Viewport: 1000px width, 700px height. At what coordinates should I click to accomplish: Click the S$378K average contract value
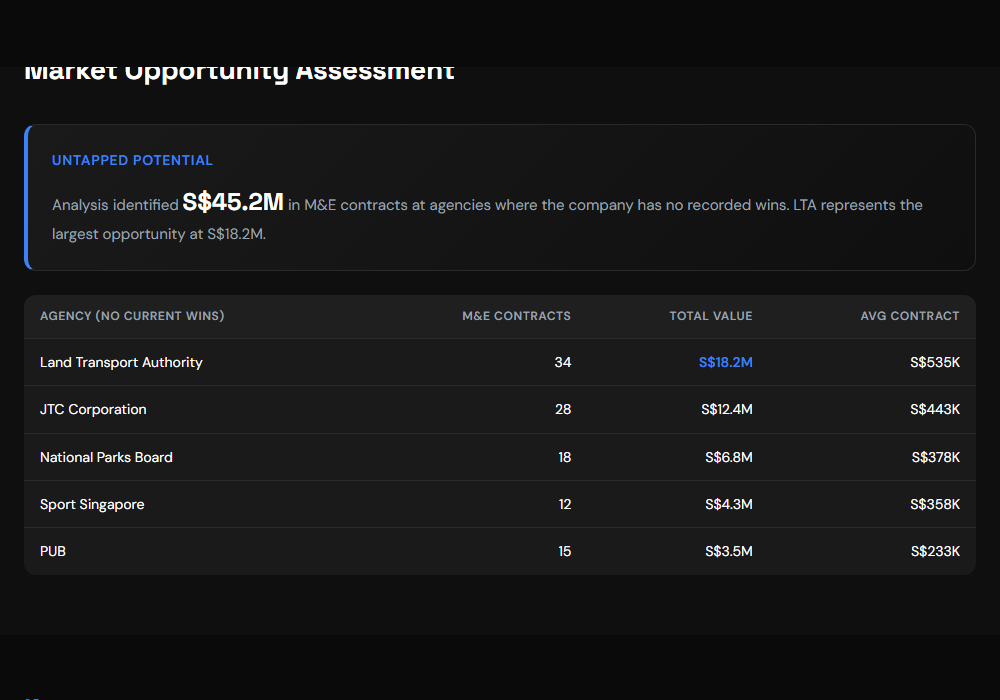[935, 457]
